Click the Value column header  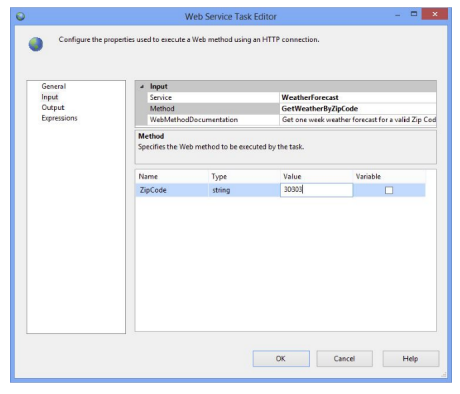point(316,177)
